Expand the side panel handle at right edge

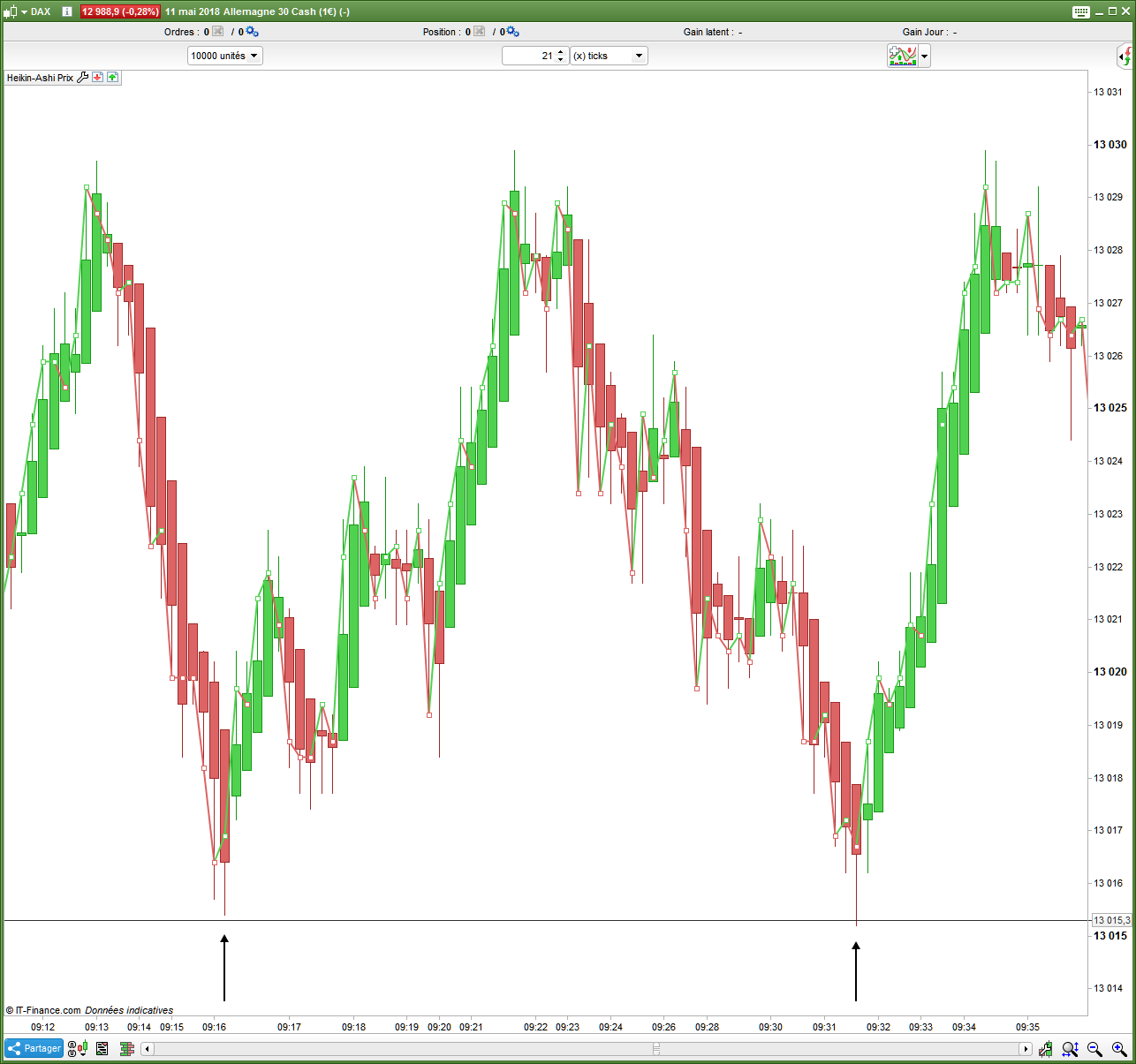tap(1125, 57)
